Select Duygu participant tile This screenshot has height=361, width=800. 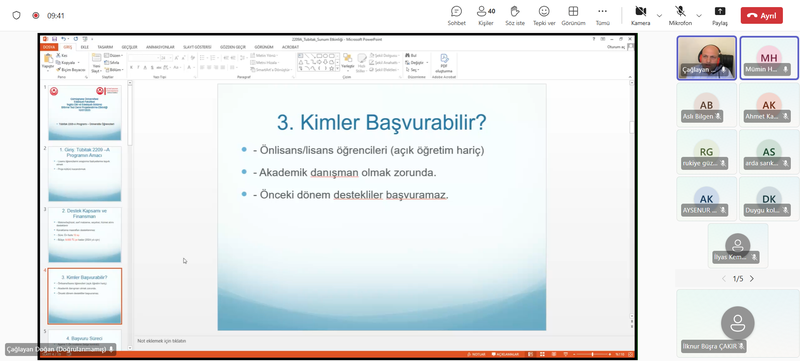(769, 199)
